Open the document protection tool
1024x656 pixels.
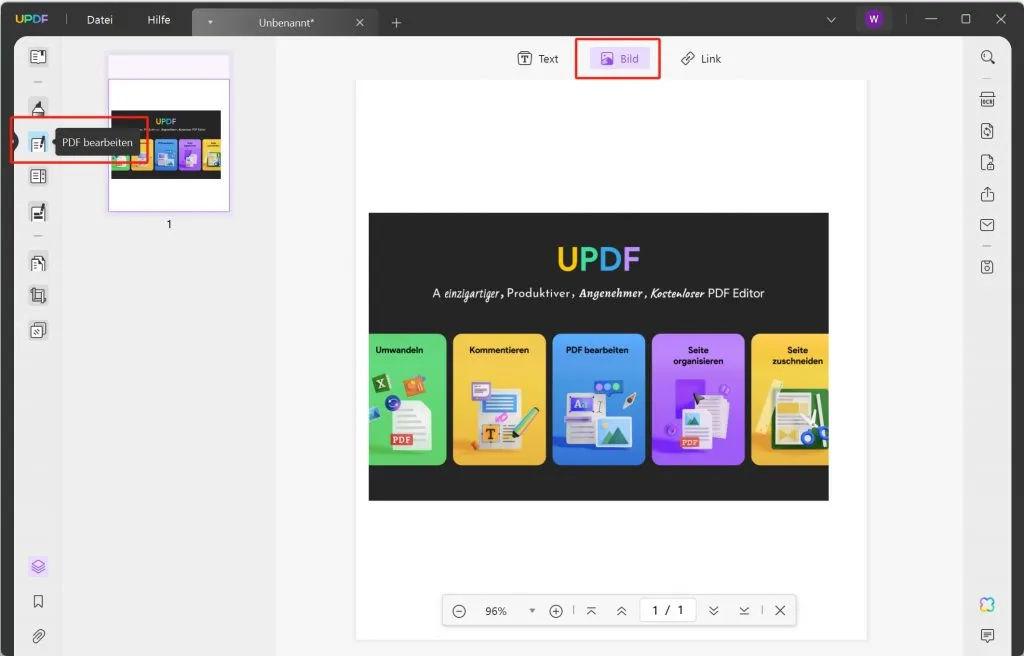[x=987, y=162]
